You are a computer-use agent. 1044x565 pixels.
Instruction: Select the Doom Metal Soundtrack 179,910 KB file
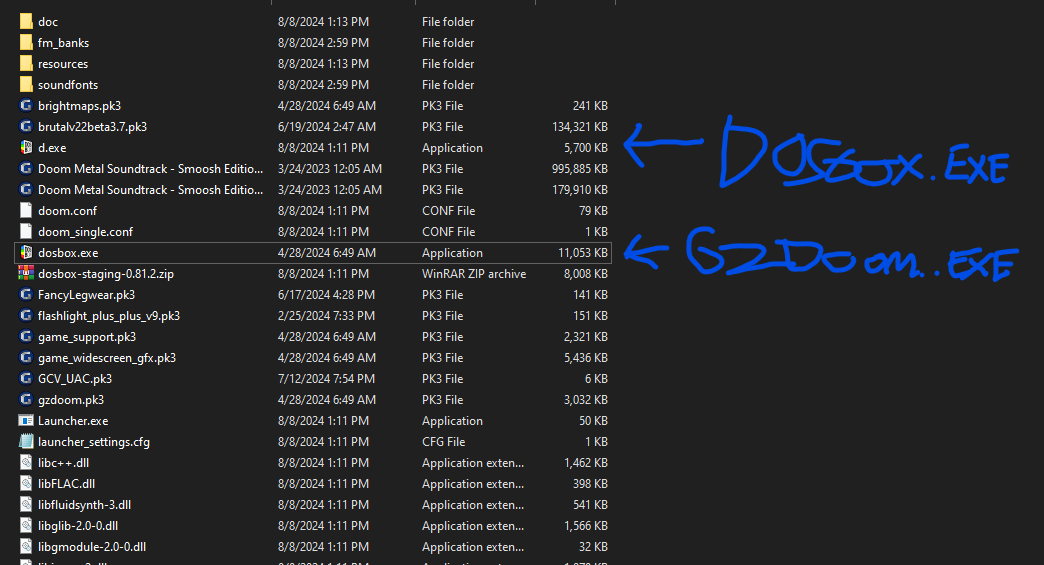313,190
